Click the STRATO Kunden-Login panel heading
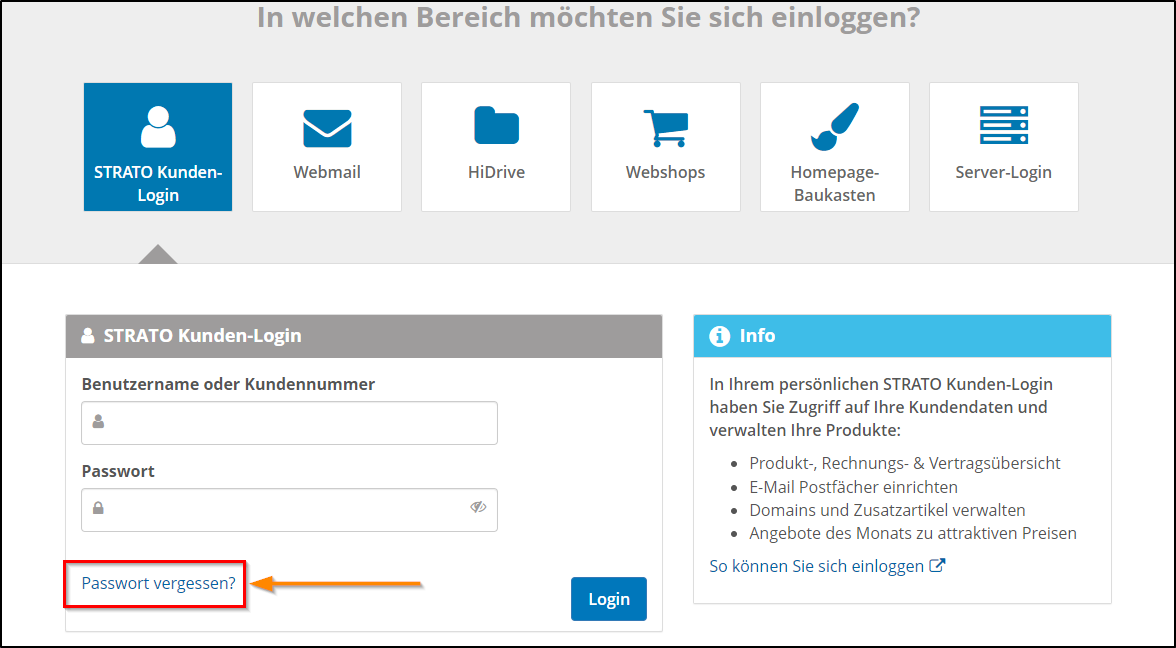The image size is (1176, 648). [202, 335]
